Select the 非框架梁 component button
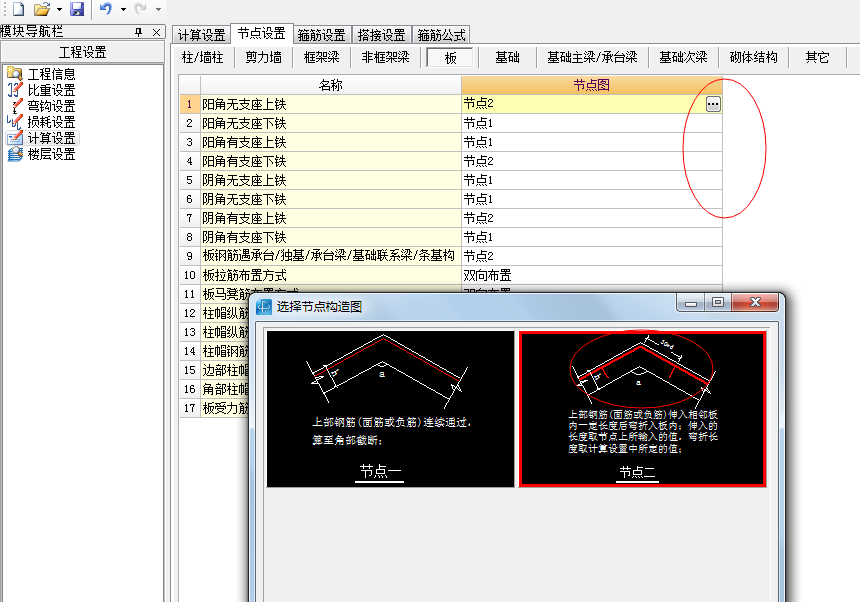 pos(385,57)
